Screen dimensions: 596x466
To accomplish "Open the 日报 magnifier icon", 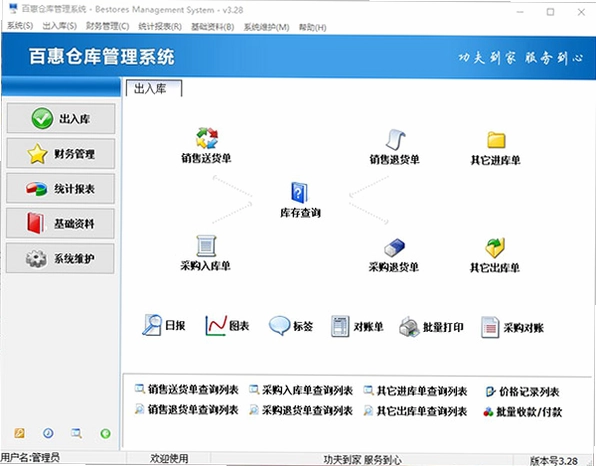I will [x=152, y=325].
